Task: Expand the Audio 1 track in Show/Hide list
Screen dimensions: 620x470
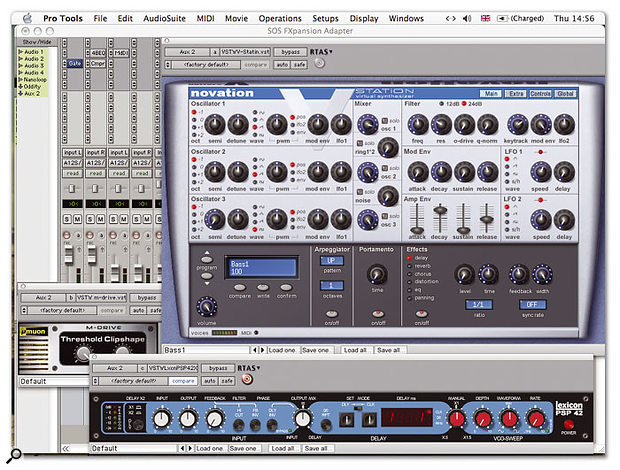Action: click(x=21, y=52)
